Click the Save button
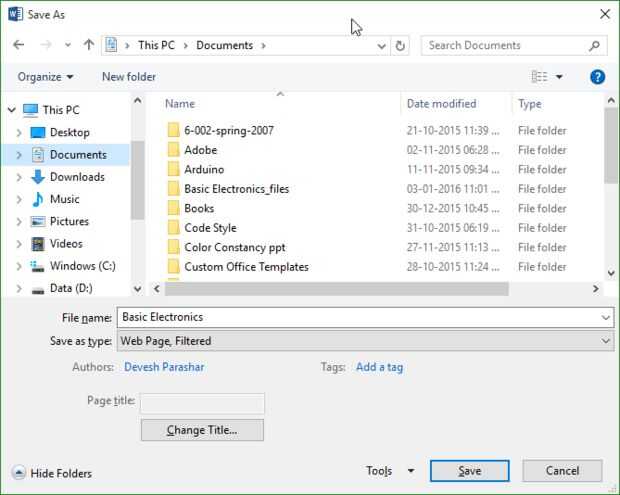This screenshot has height=495, width=620. click(x=470, y=471)
